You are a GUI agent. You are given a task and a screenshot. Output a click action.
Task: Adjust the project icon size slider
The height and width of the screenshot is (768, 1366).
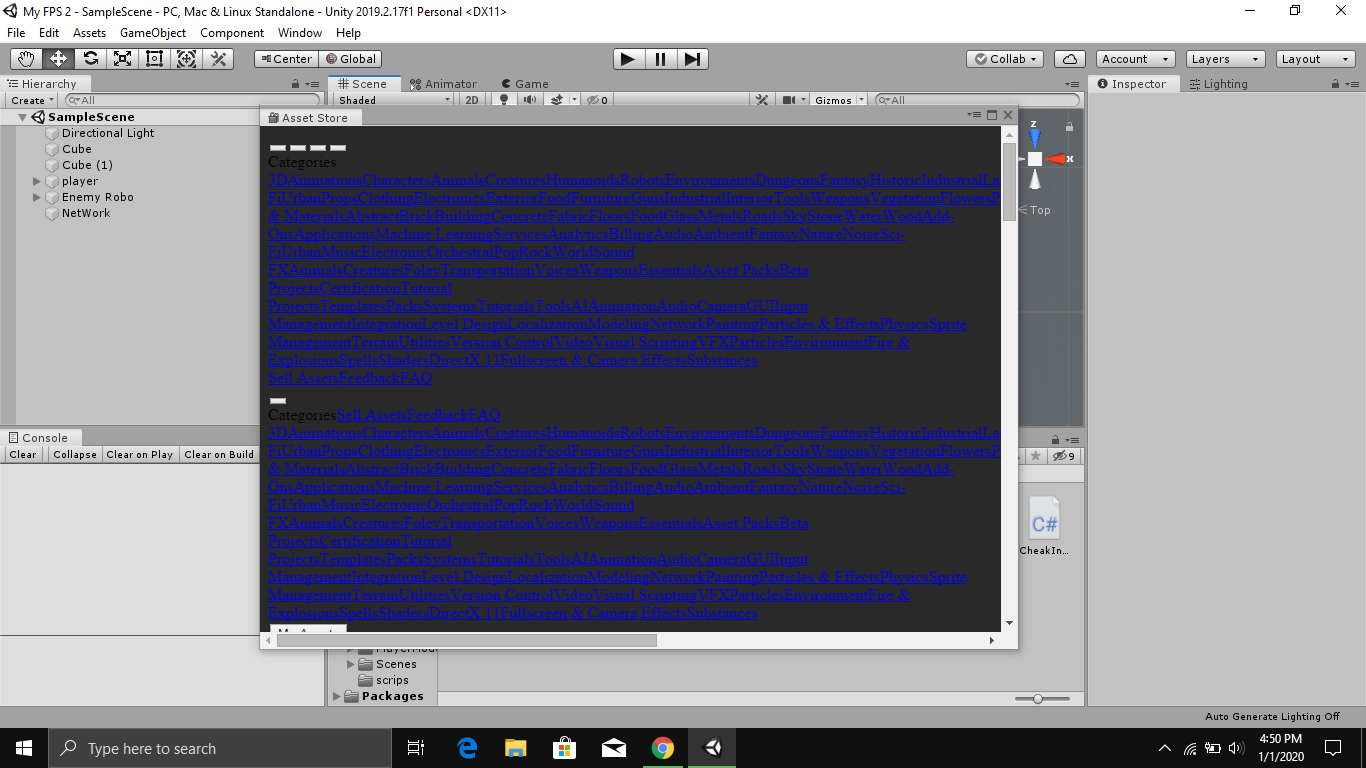coord(1042,698)
